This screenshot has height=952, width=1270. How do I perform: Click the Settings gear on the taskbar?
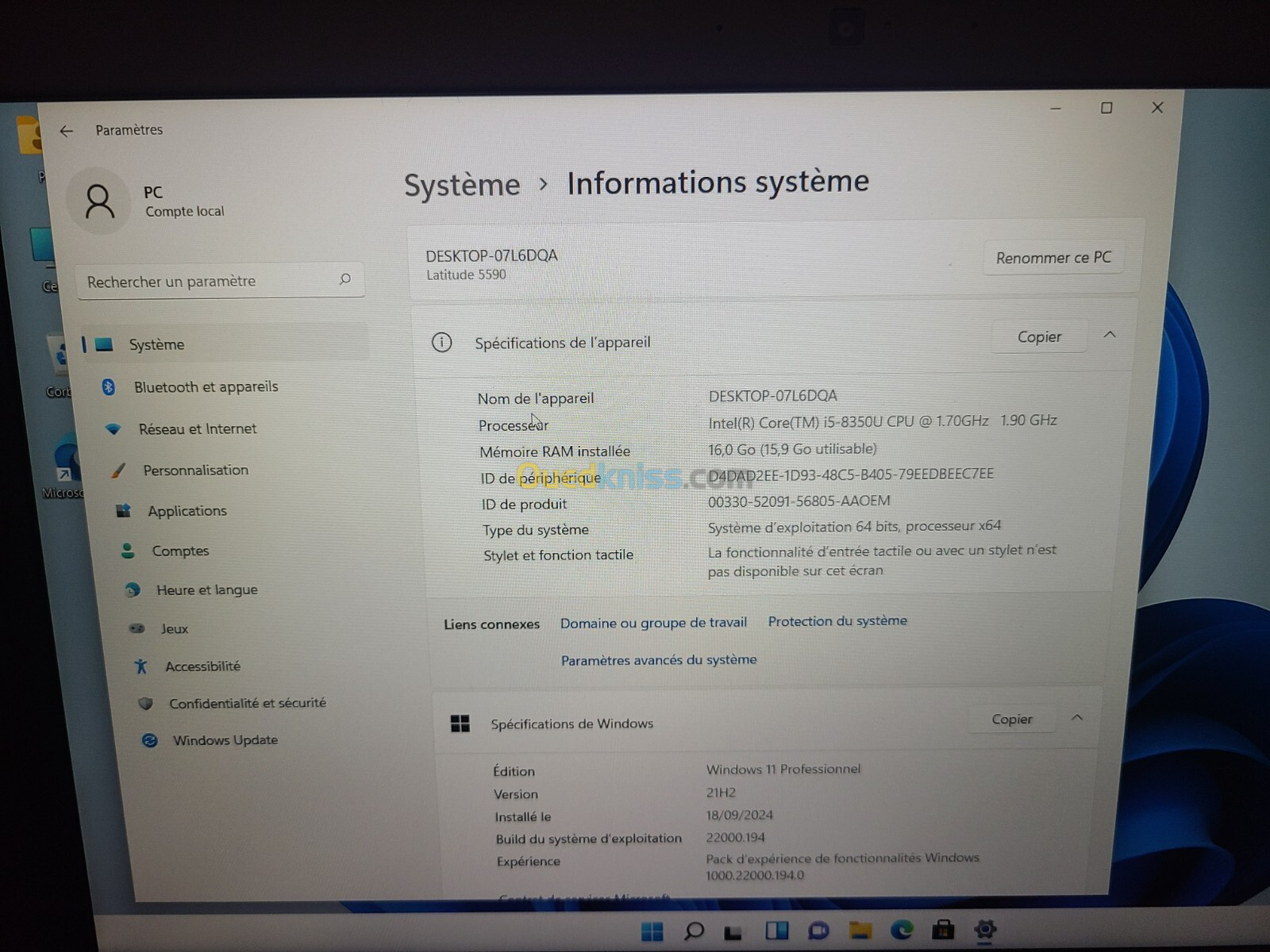(985, 928)
